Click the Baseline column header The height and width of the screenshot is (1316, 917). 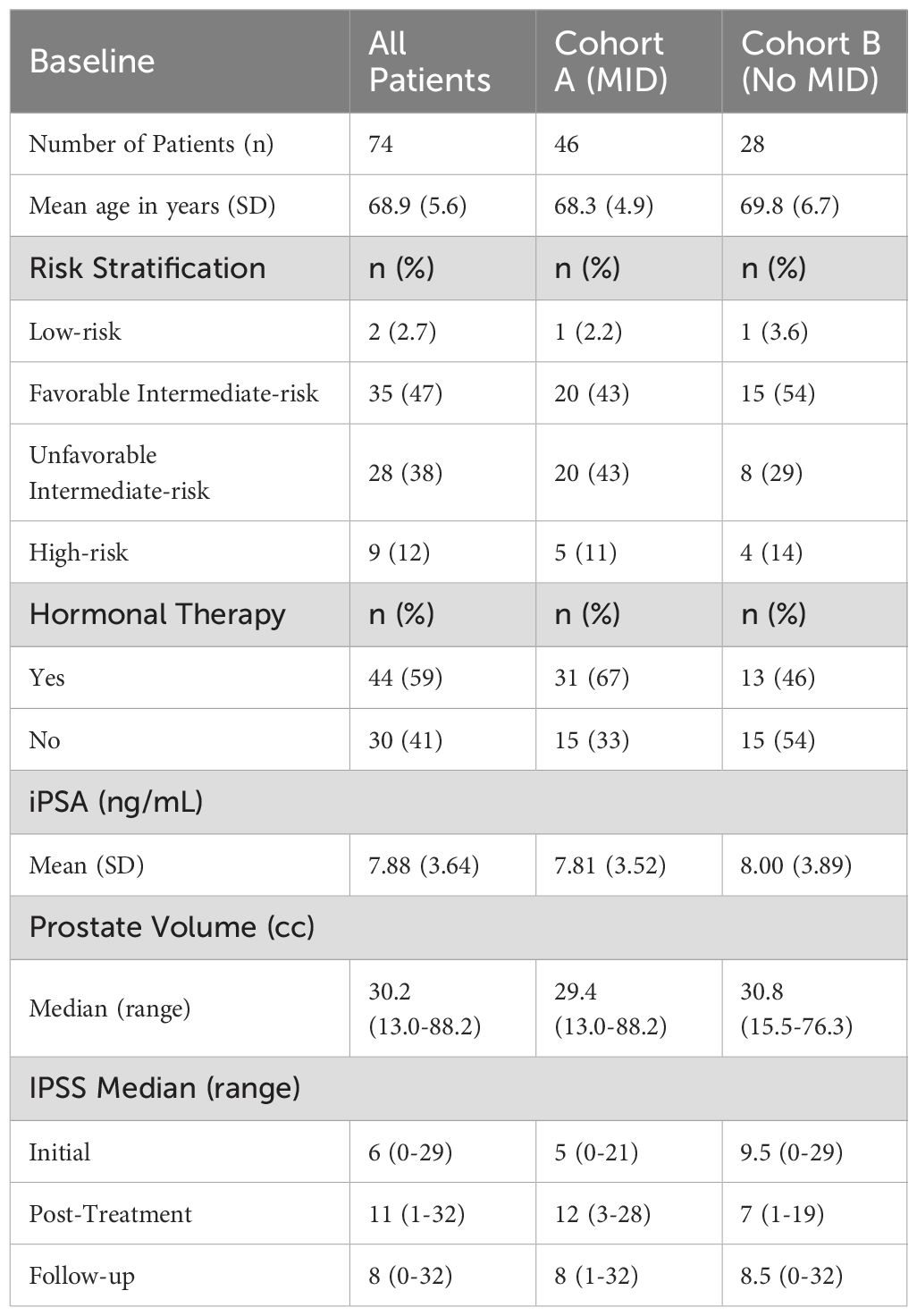(x=92, y=62)
